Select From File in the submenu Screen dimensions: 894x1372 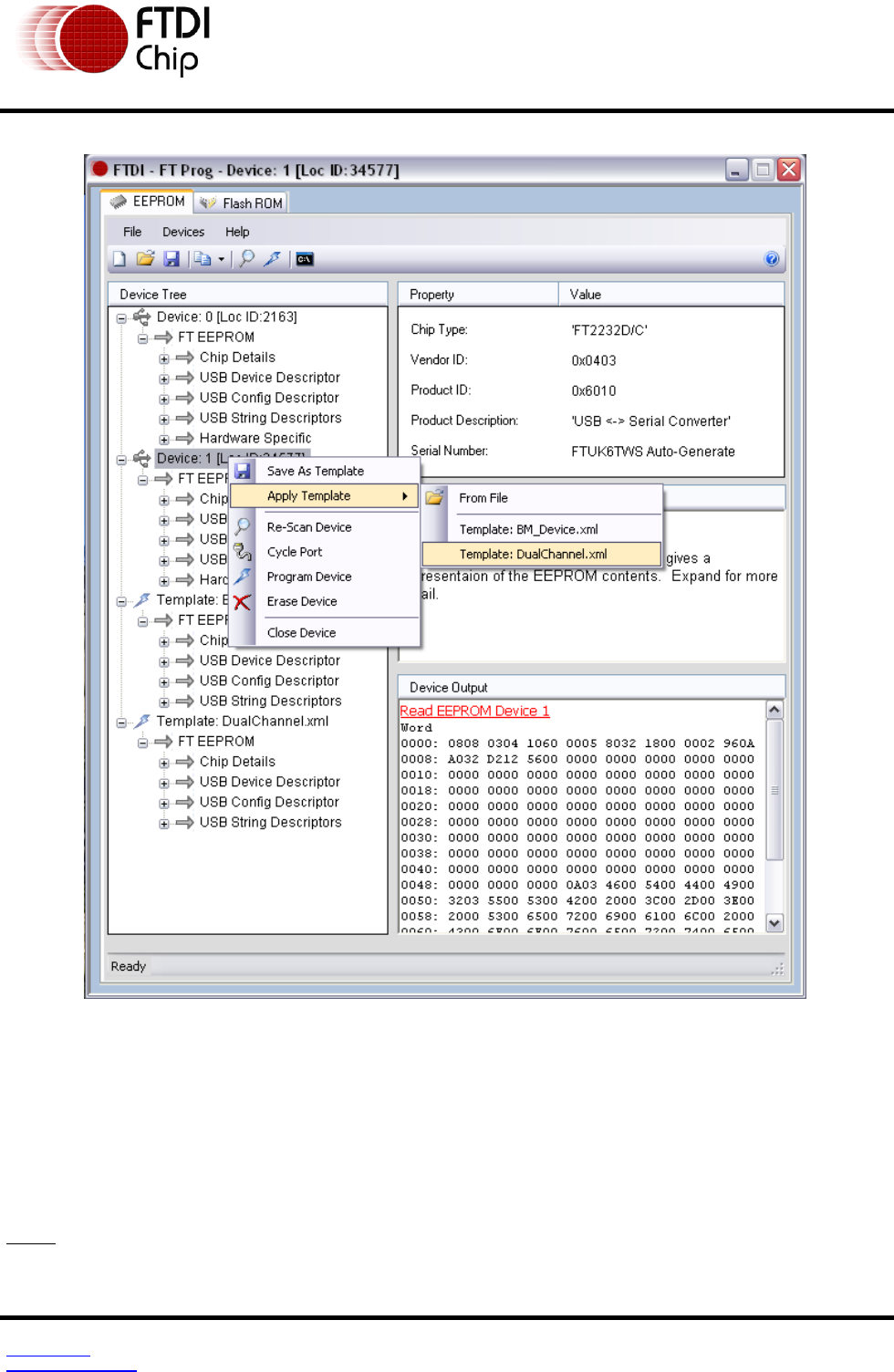[x=543, y=498]
